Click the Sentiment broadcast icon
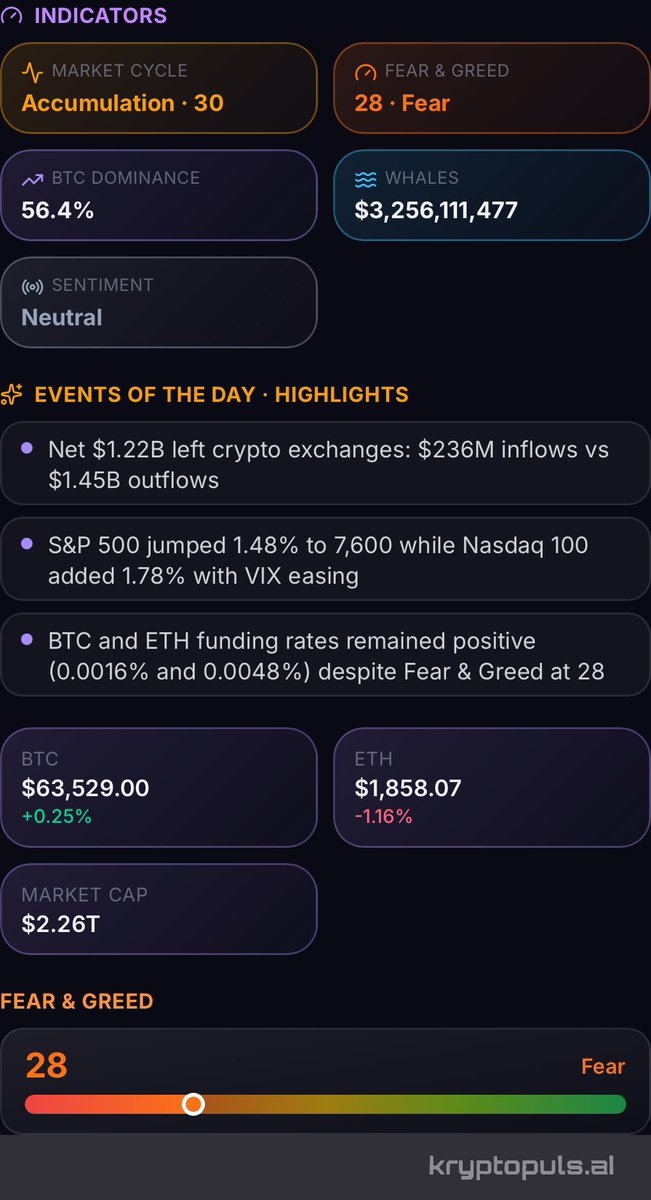The width and height of the screenshot is (651, 1200). click(x=33, y=286)
